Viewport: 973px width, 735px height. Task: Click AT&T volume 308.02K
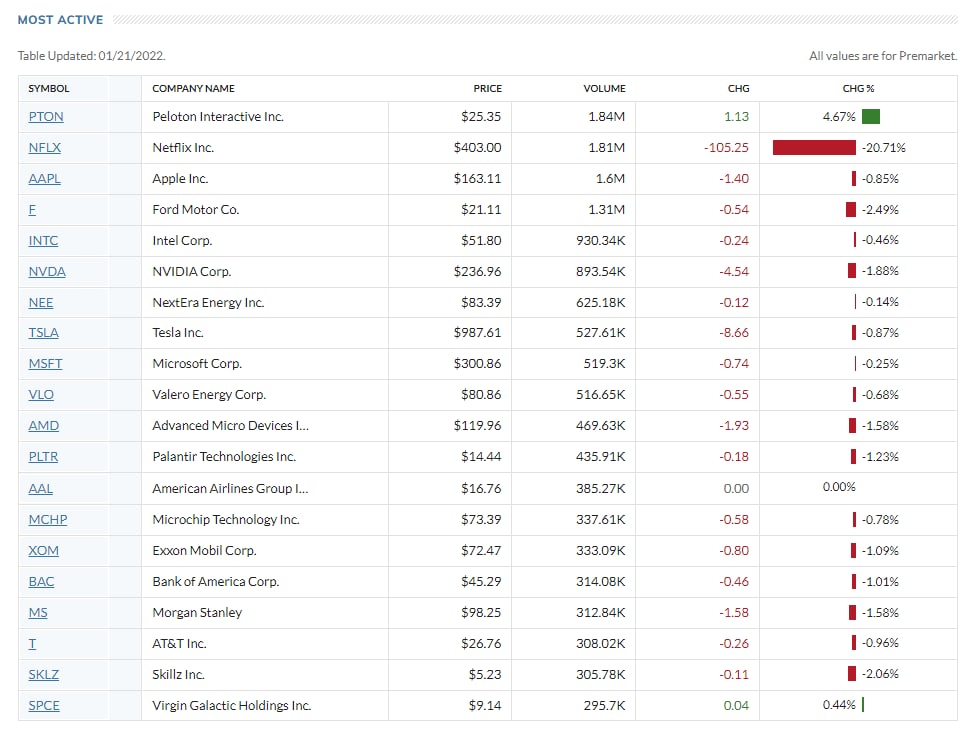601,644
